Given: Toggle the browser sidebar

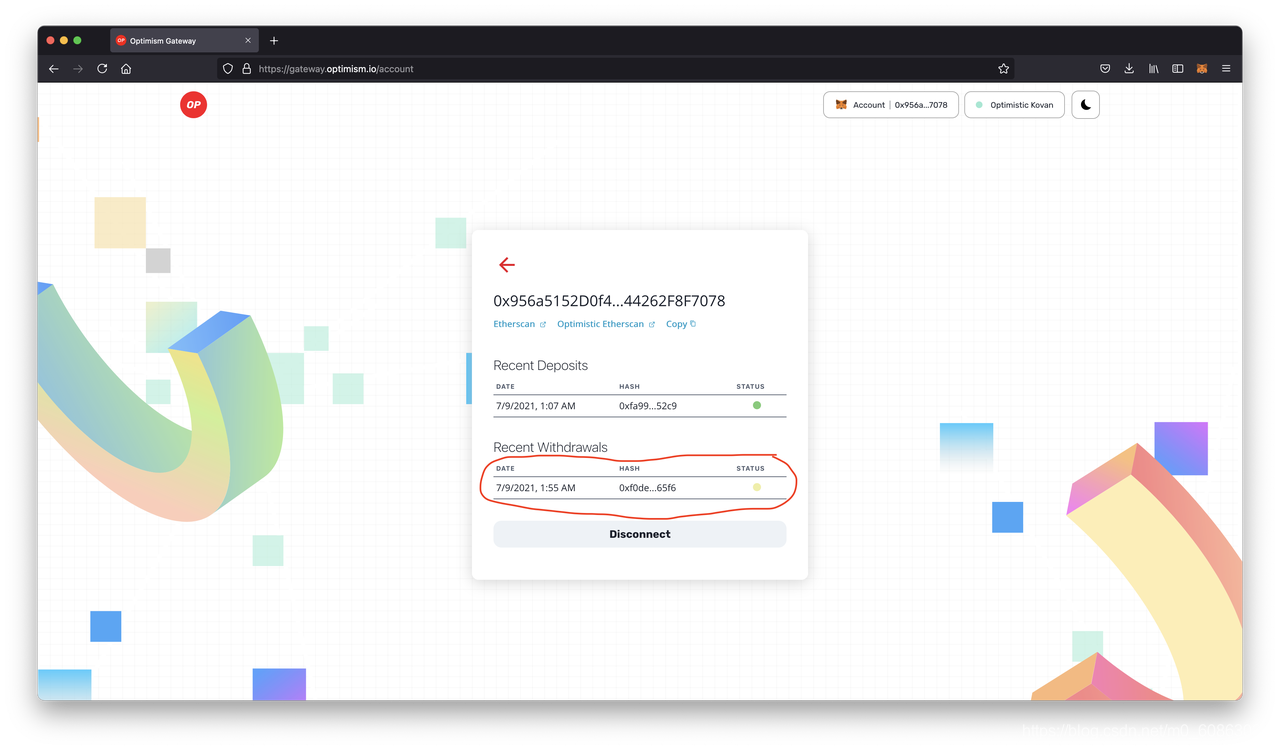Looking at the screenshot, I should (1178, 69).
